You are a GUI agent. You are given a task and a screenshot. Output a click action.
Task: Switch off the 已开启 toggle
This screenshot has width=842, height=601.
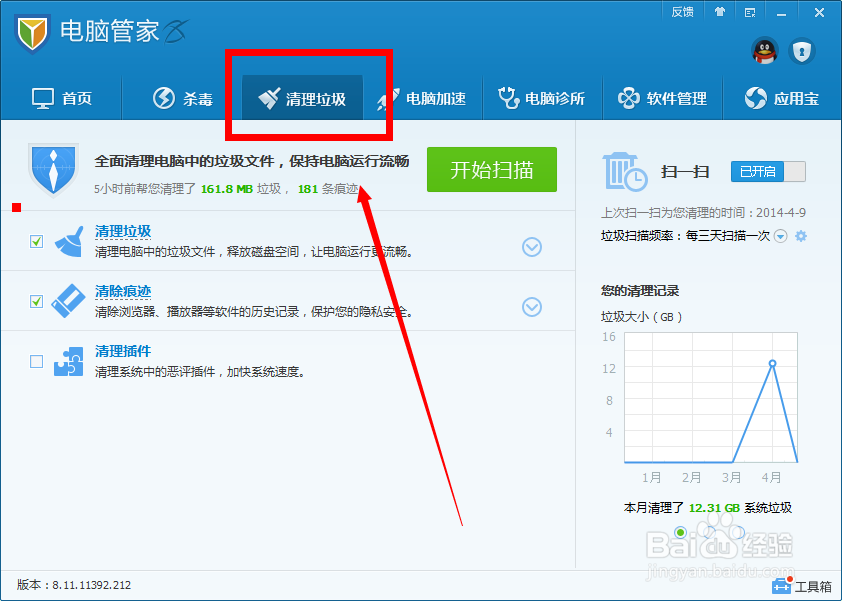(x=767, y=171)
